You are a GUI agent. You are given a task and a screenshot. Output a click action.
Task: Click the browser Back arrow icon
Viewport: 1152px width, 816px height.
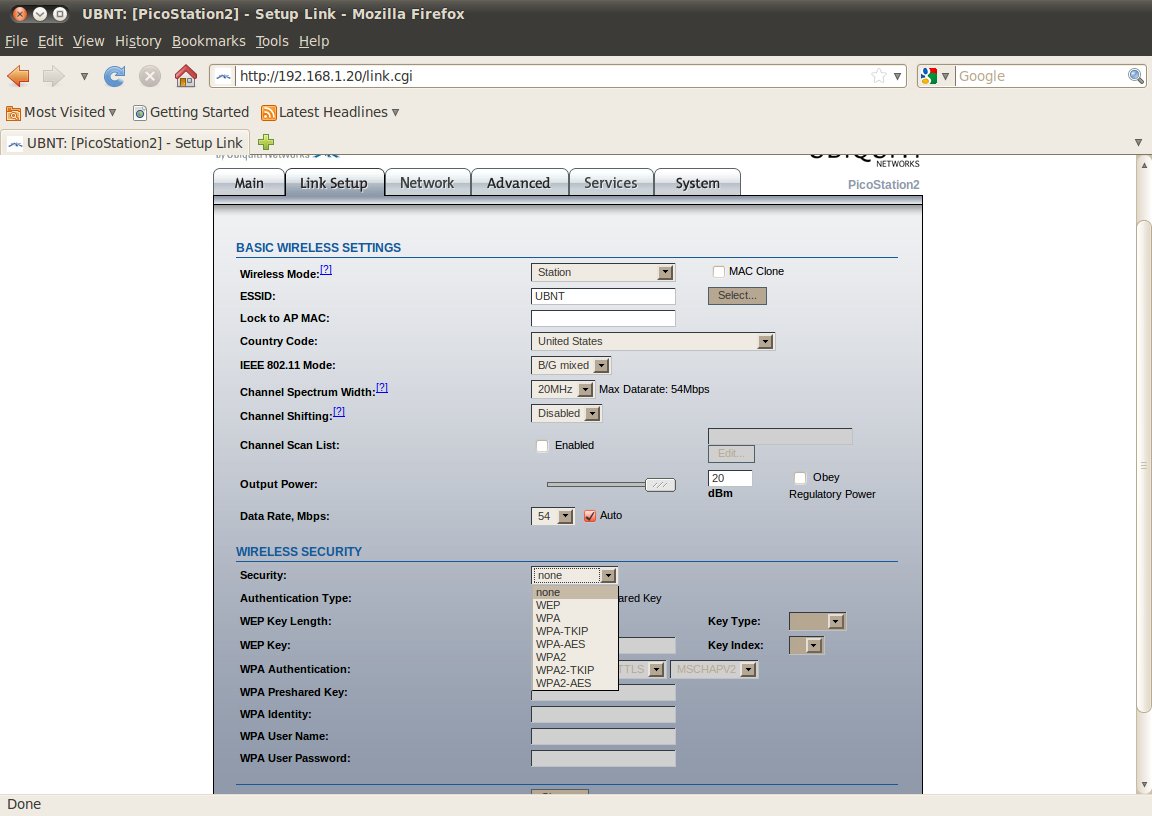pyautogui.click(x=18, y=76)
